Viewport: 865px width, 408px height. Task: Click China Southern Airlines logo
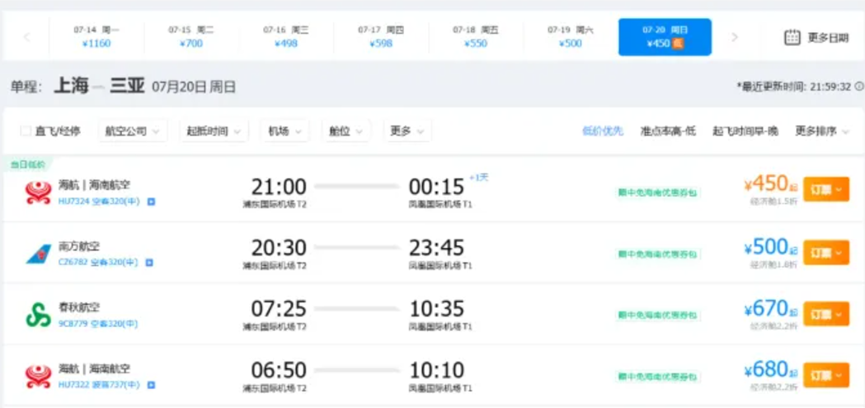pyautogui.click(x=38, y=254)
